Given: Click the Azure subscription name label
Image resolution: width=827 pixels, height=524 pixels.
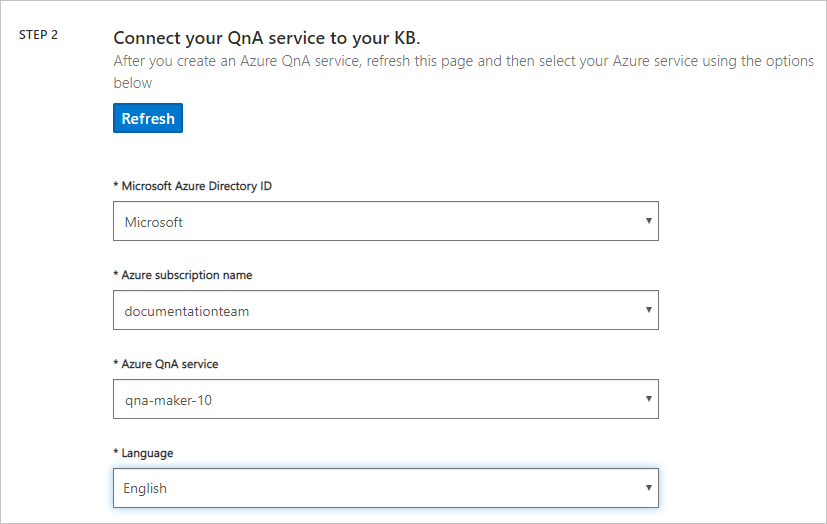Looking at the screenshot, I should pyautogui.click(x=185, y=275).
